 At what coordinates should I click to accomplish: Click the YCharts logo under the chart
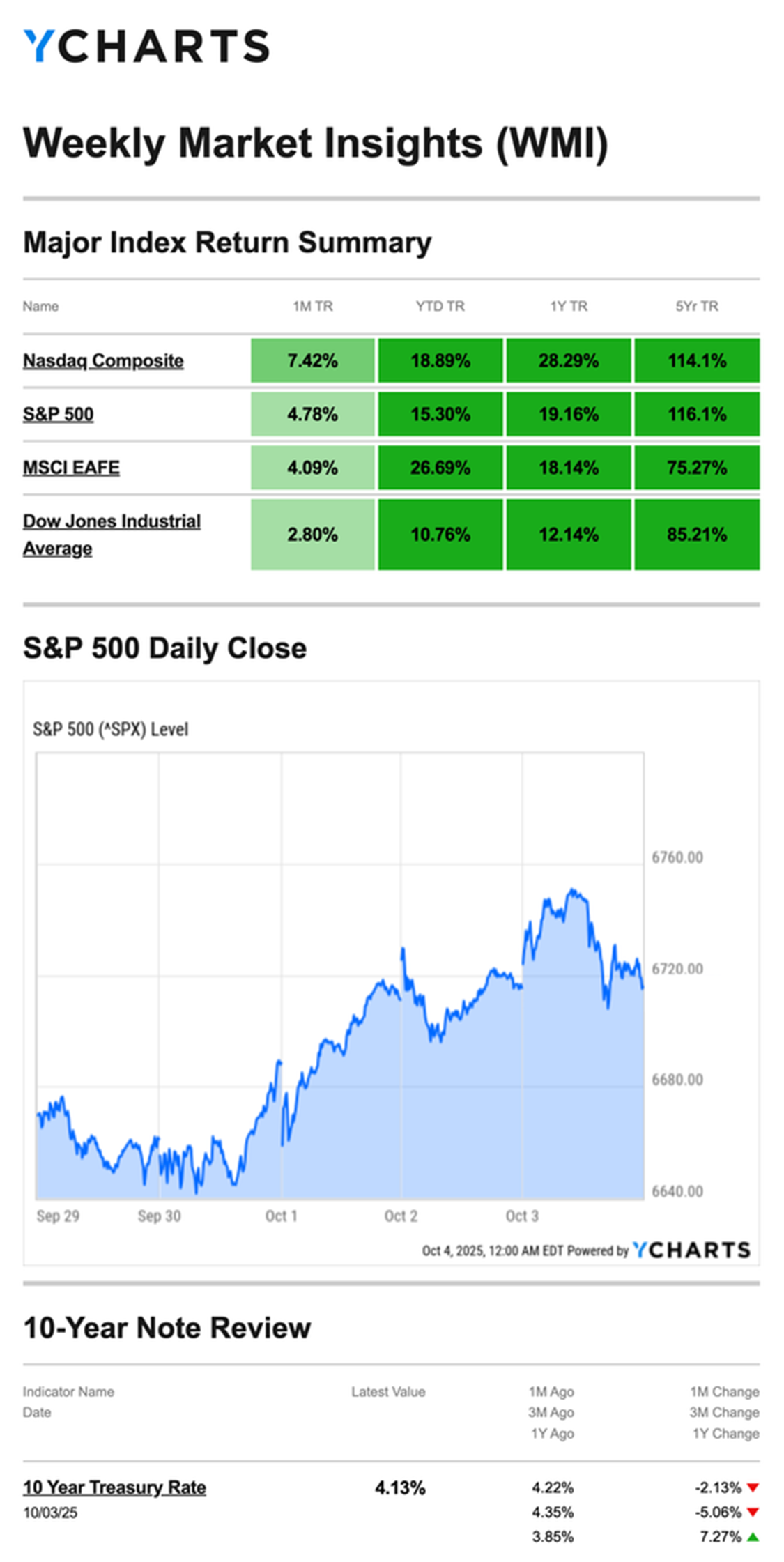coord(691,1250)
